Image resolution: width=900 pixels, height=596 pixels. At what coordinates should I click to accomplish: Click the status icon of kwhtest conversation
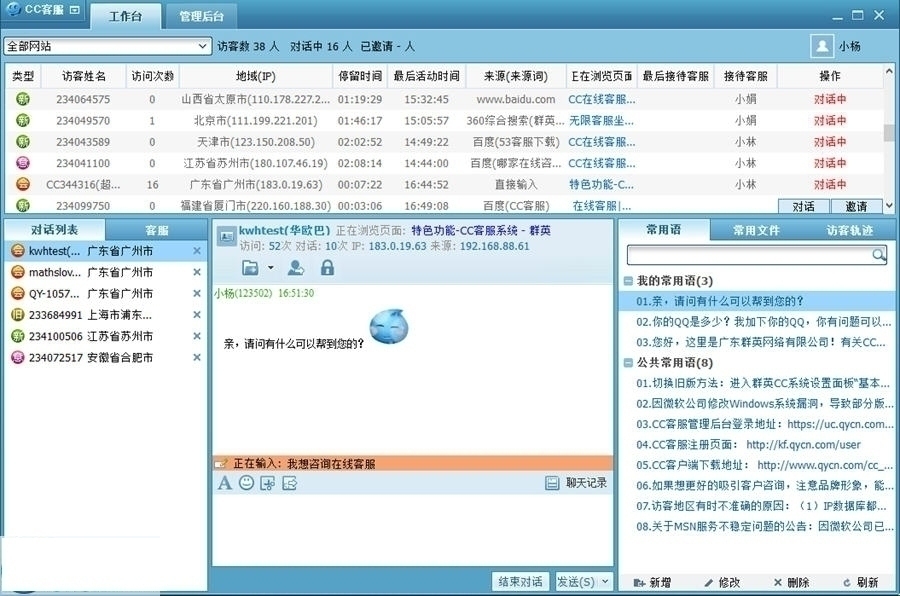18,251
